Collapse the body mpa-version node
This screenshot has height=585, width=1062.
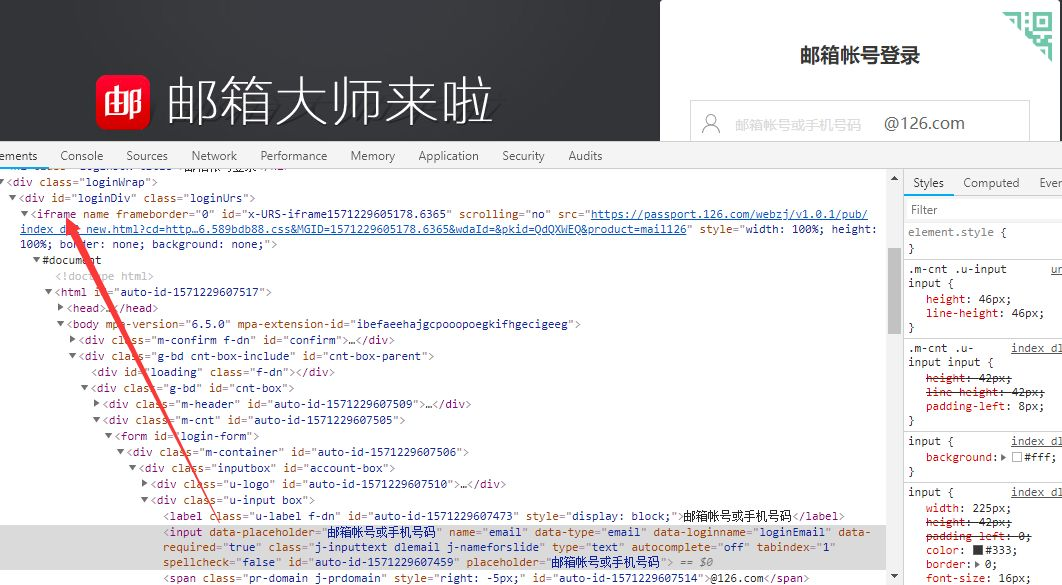click(60, 324)
